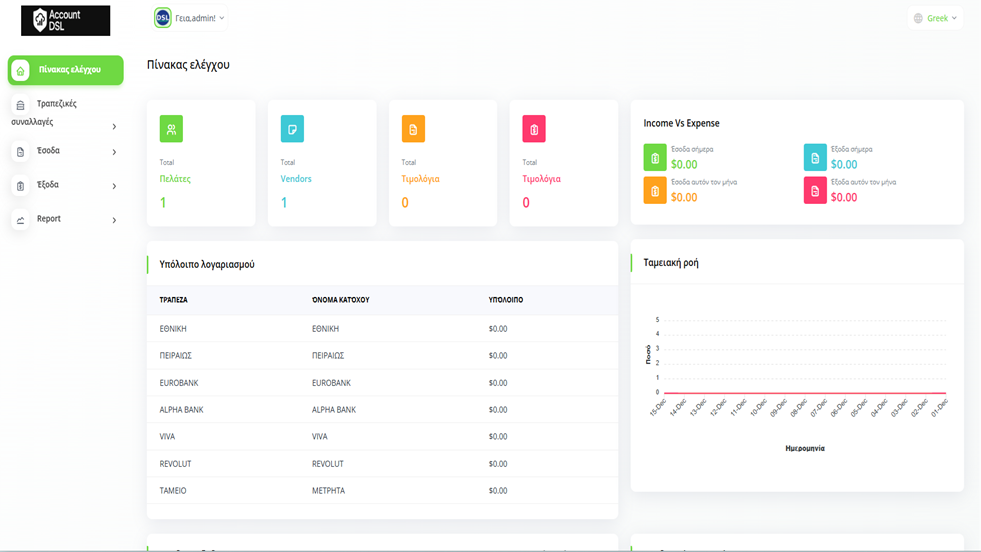Click the pink Έξοδα αυτόν τον μήνα icon

click(x=815, y=190)
